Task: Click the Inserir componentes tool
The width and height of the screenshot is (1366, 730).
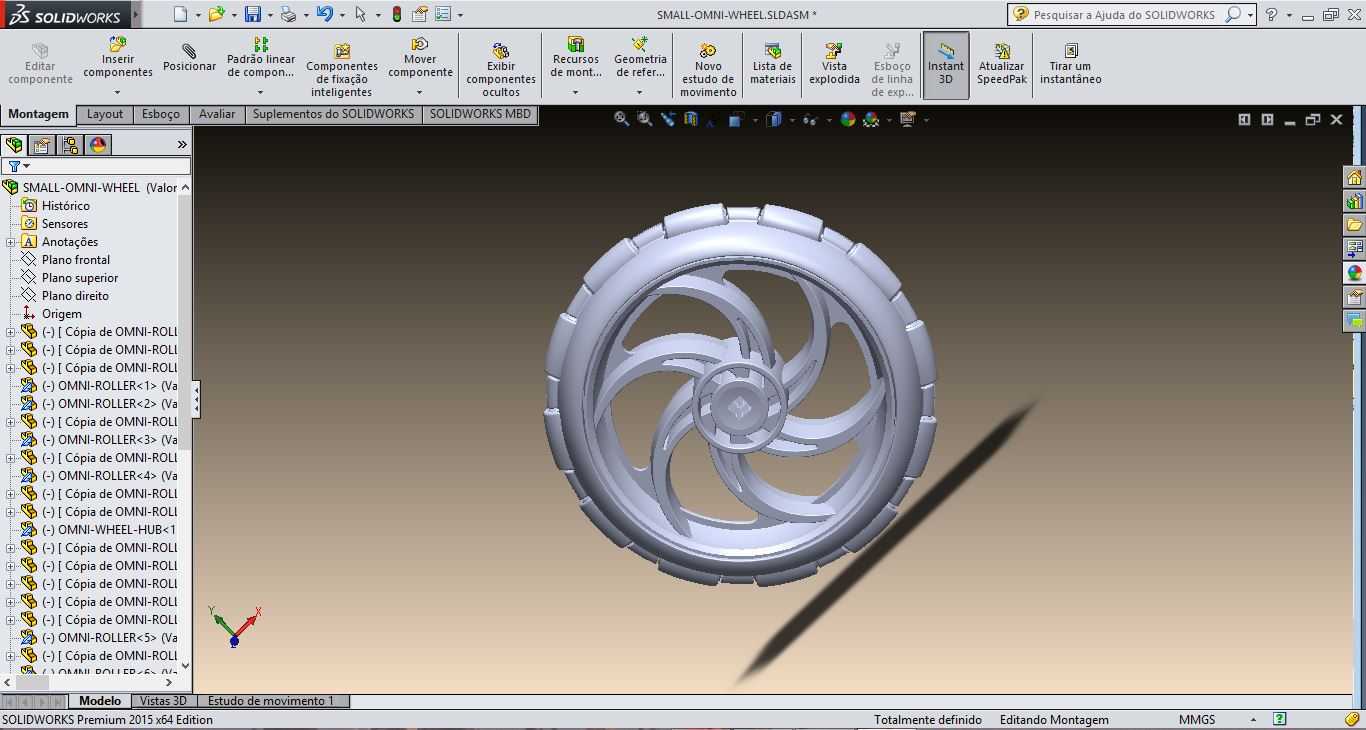Action: (x=118, y=58)
